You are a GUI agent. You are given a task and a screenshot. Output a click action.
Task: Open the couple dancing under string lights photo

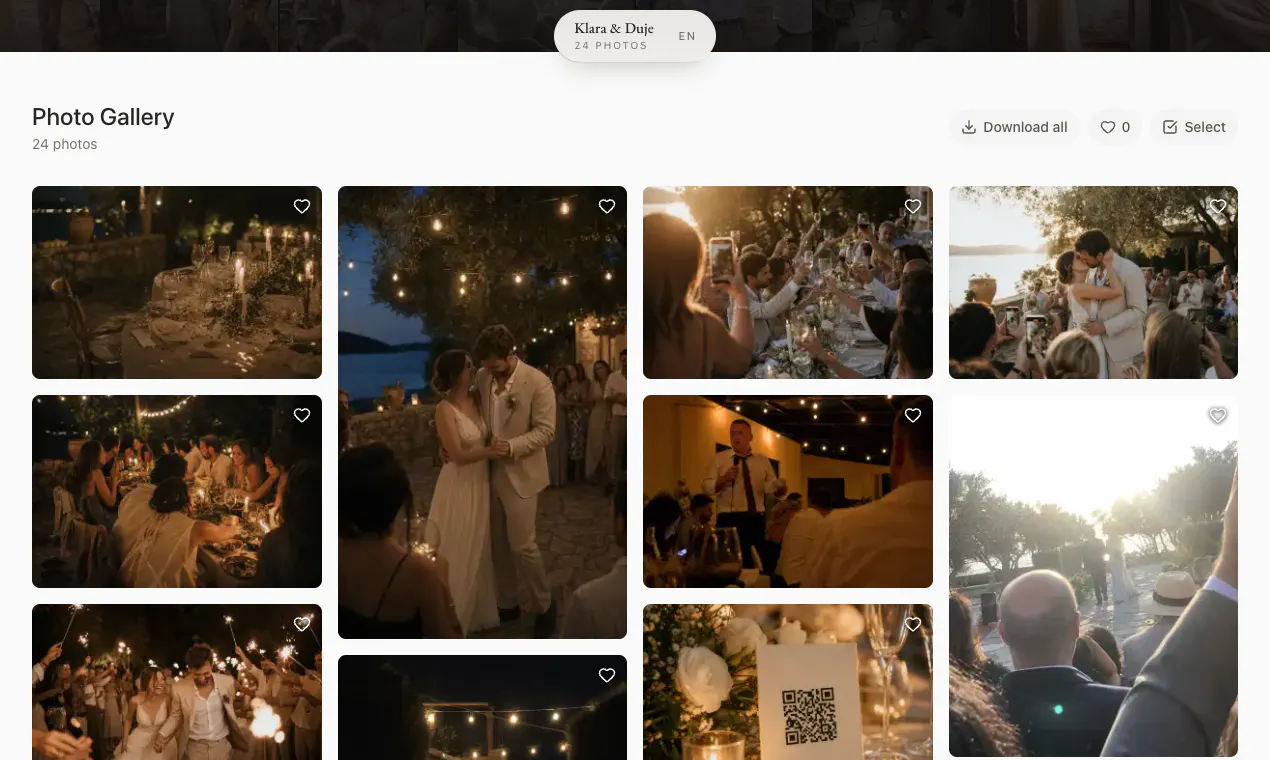point(482,412)
